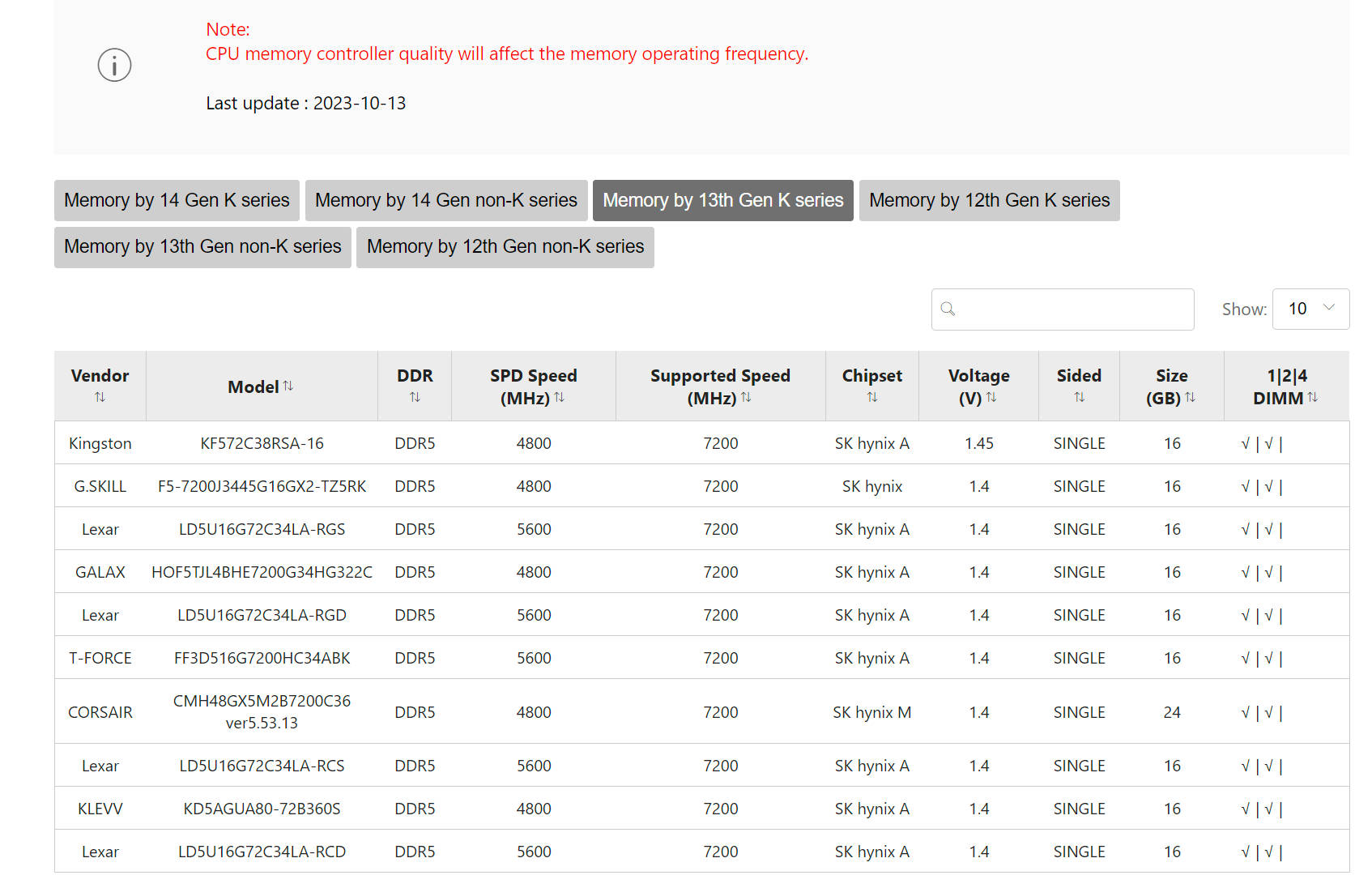Select model F5-7200J3445G16GX2-TZ5RK

tap(262, 486)
